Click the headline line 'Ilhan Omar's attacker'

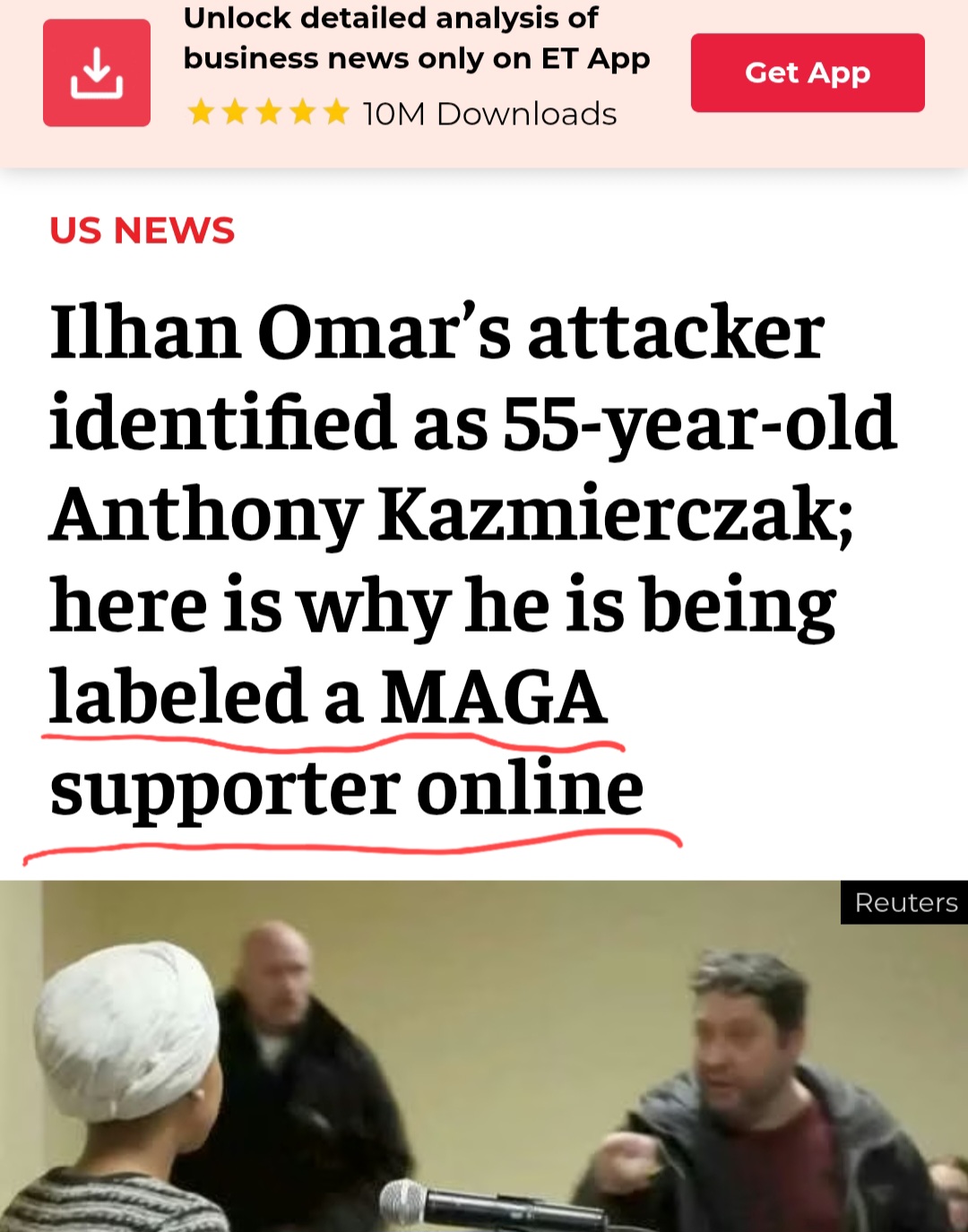point(437,333)
